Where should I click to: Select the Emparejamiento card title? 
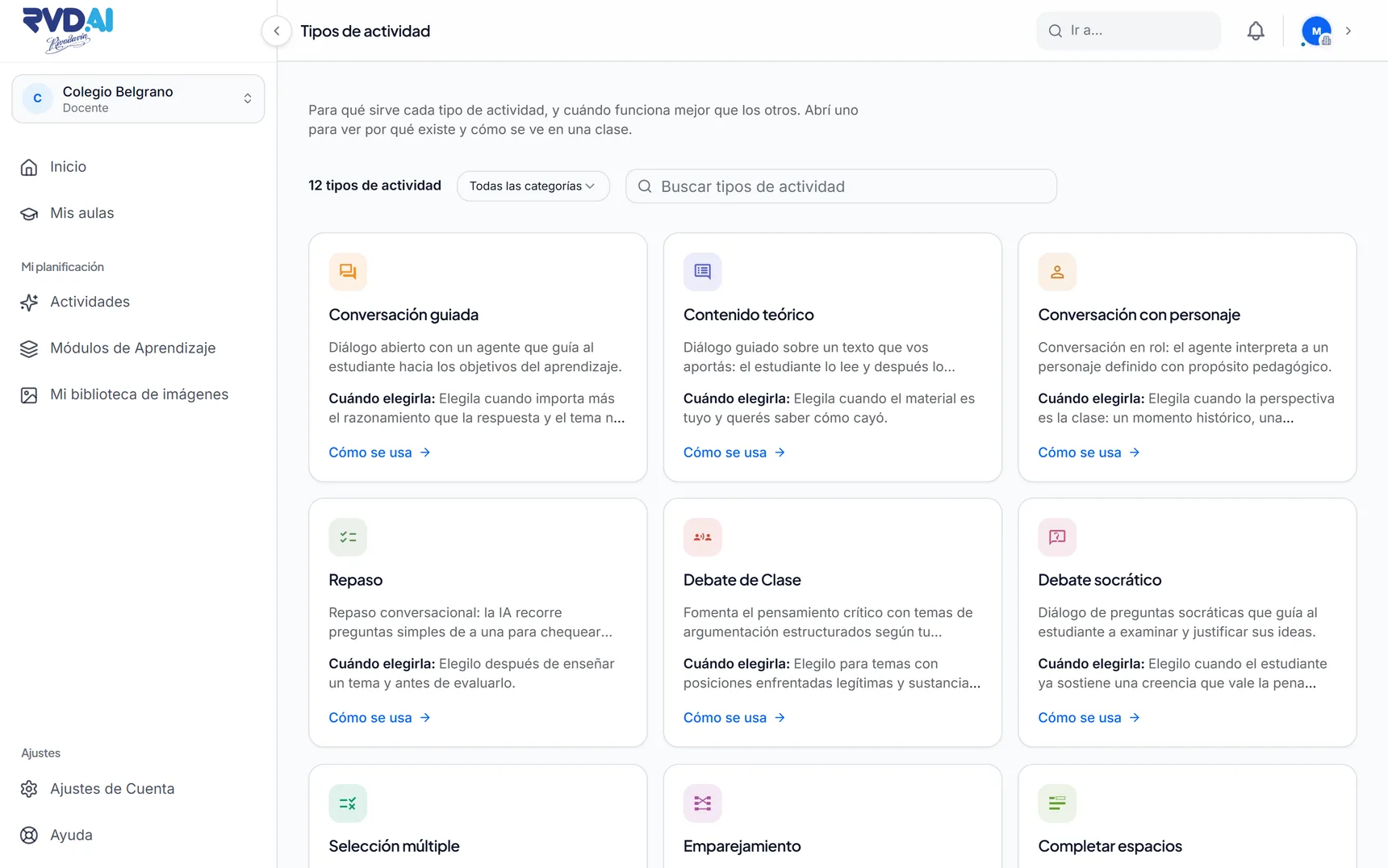(742, 846)
